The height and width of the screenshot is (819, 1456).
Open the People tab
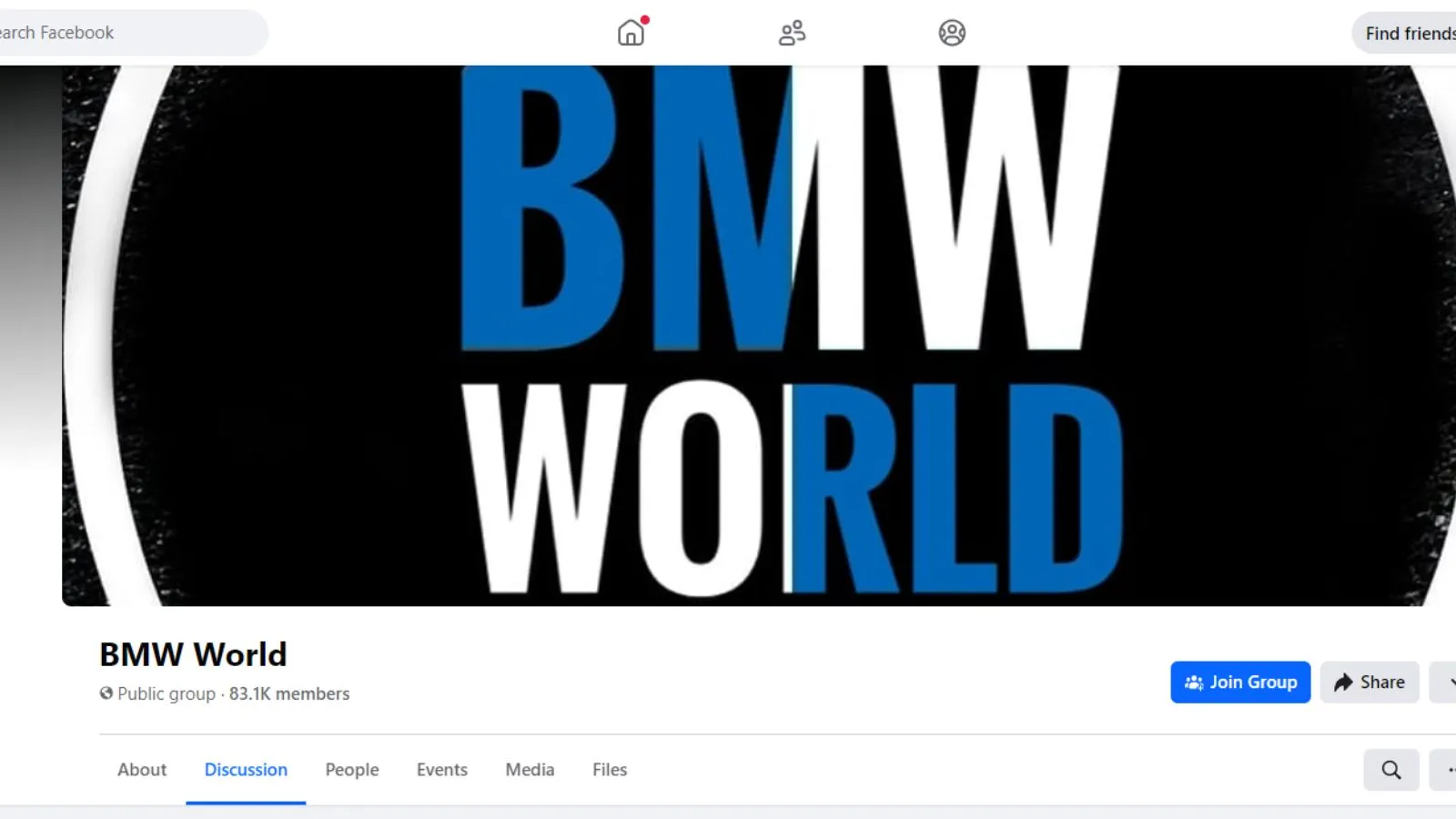(352, 770)
